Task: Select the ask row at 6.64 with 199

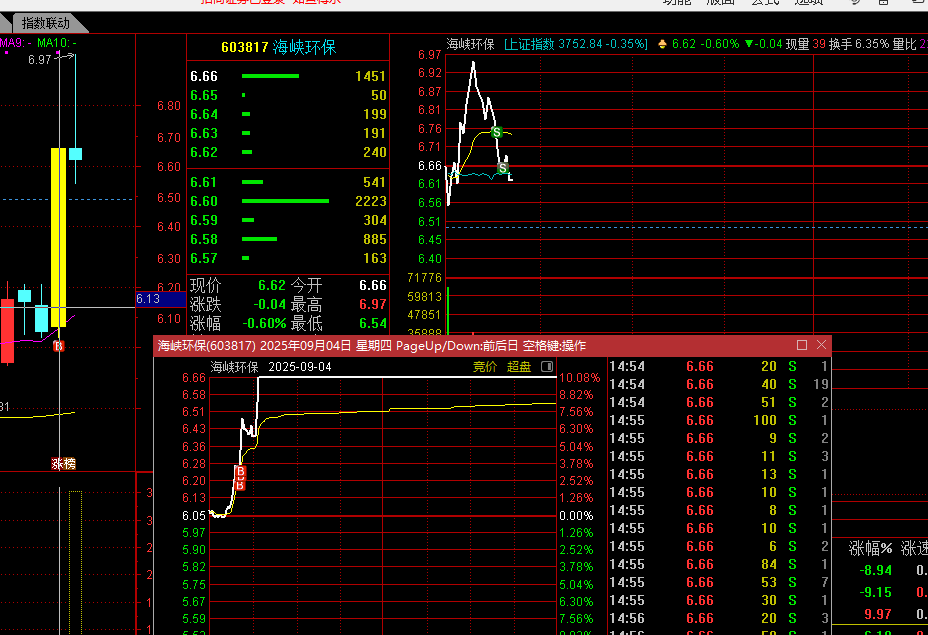Action: click(288, 114)
